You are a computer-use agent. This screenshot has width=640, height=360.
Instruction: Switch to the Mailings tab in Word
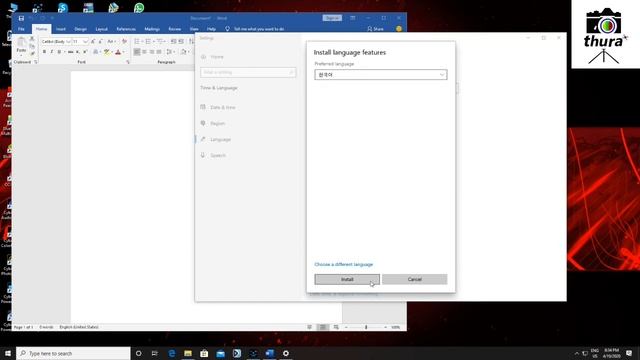tap(152, 29)
